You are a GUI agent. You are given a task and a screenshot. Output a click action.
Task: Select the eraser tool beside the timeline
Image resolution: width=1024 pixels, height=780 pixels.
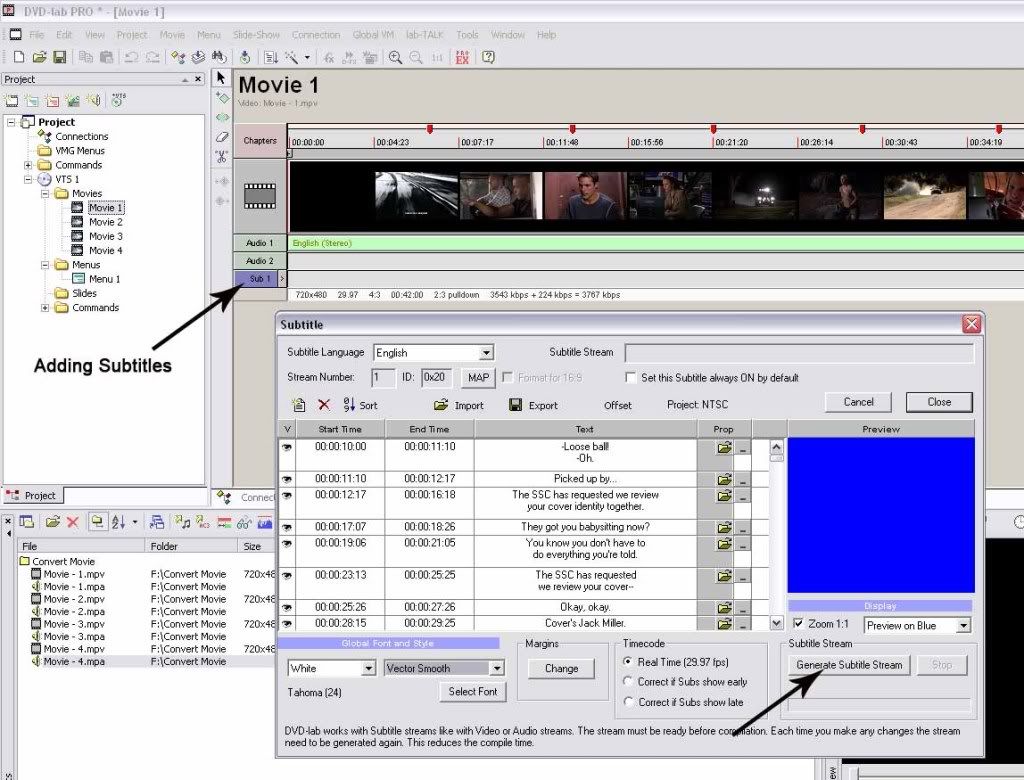pyautogui.click(x=221, y=137)
